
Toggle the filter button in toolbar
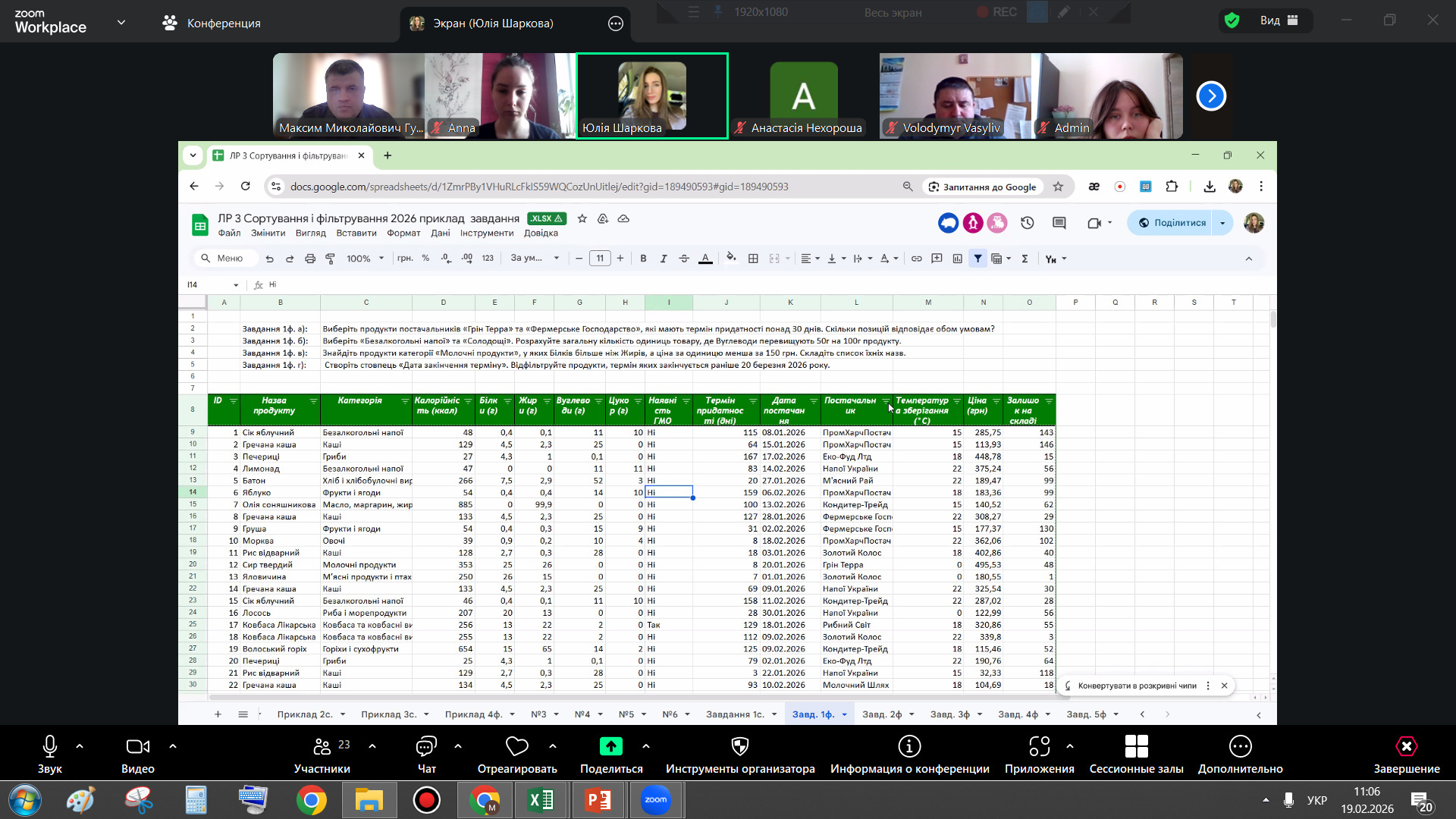point(977,259)
